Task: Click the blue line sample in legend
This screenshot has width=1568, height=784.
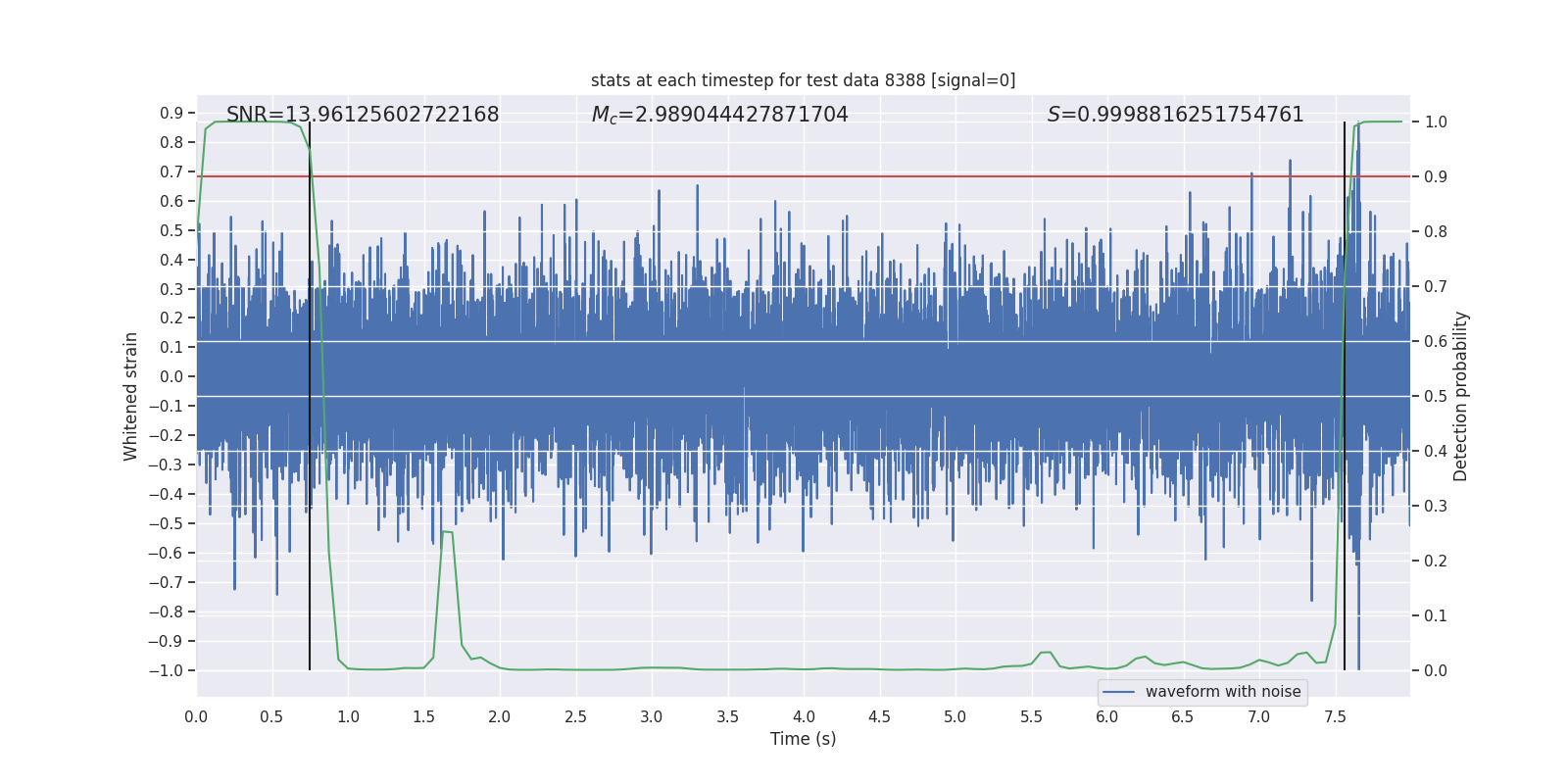Action: point(1118,692)
